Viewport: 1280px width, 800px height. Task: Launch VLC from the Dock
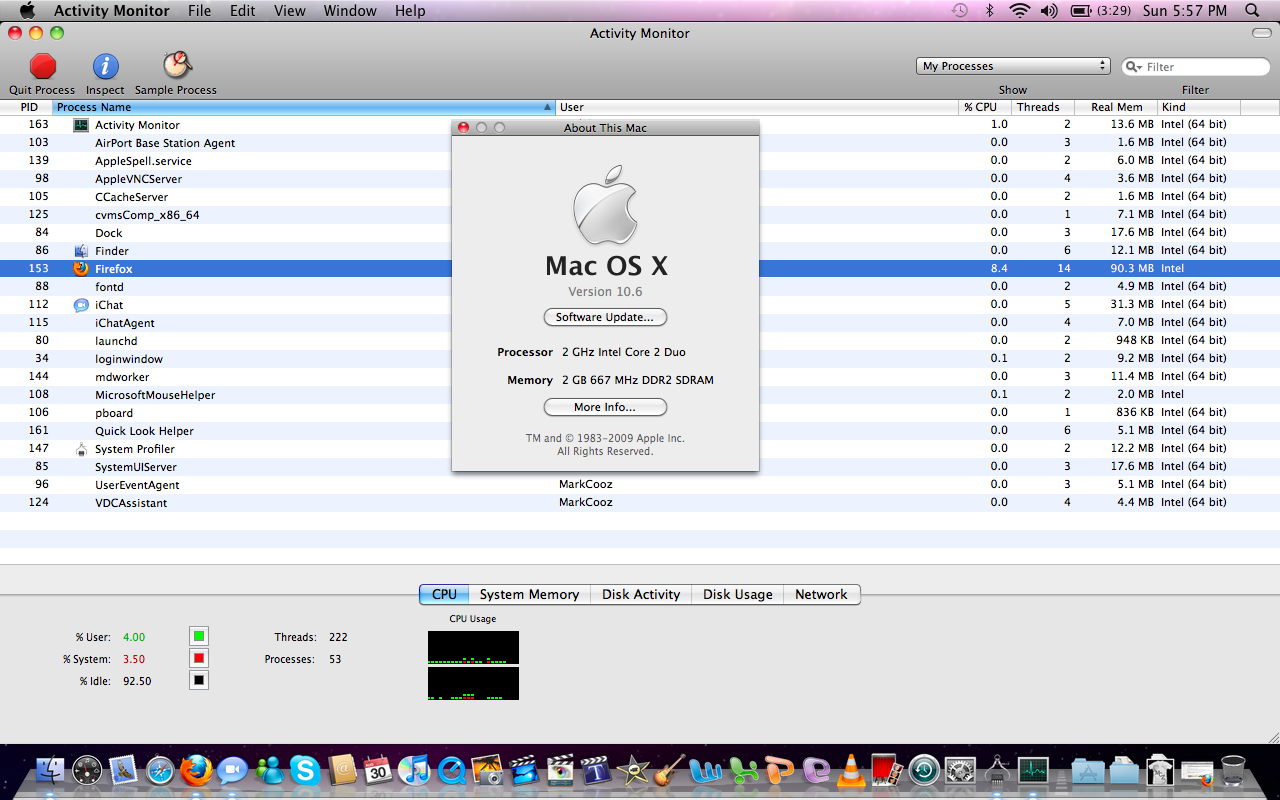point(851,770)
